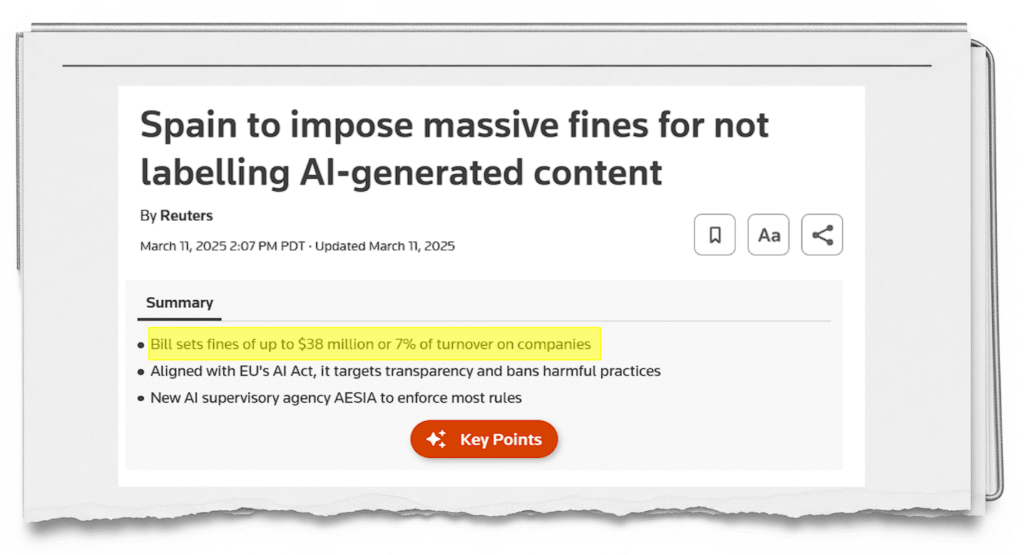Screen dimensions: 1024x555
Task: Click the word 'By' before Reuters
Action: coord(148,215)
